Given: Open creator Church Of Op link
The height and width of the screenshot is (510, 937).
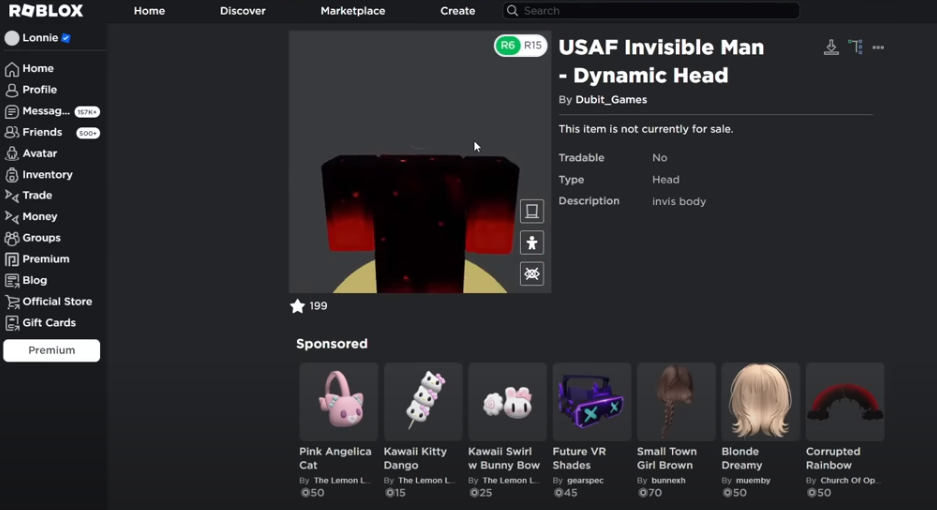Looking at the screenshot, I should click(849, 481).
